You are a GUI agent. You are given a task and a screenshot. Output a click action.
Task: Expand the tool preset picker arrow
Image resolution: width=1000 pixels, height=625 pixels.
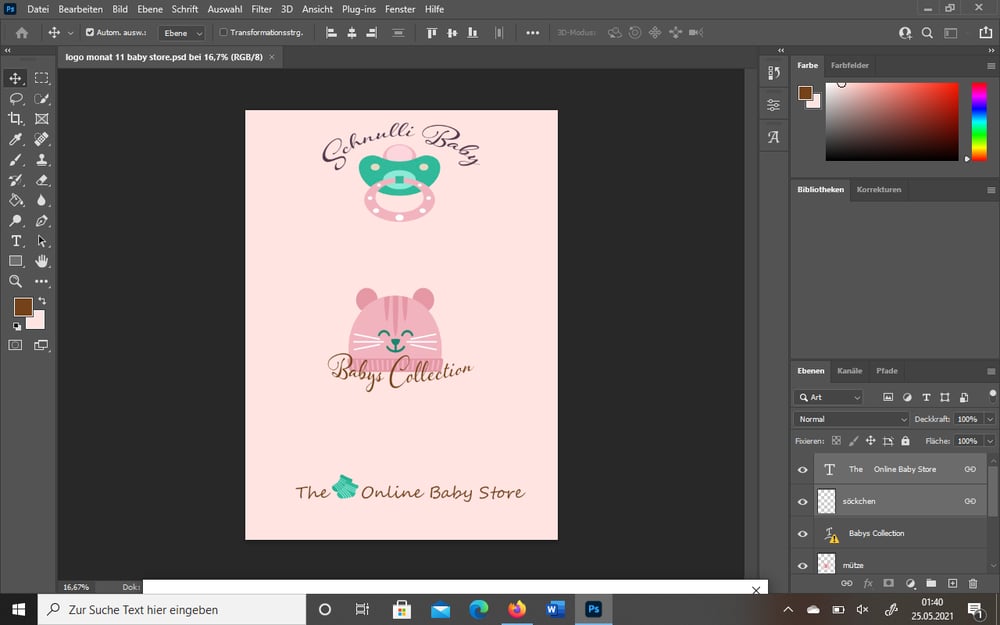(x=70, y=33)
